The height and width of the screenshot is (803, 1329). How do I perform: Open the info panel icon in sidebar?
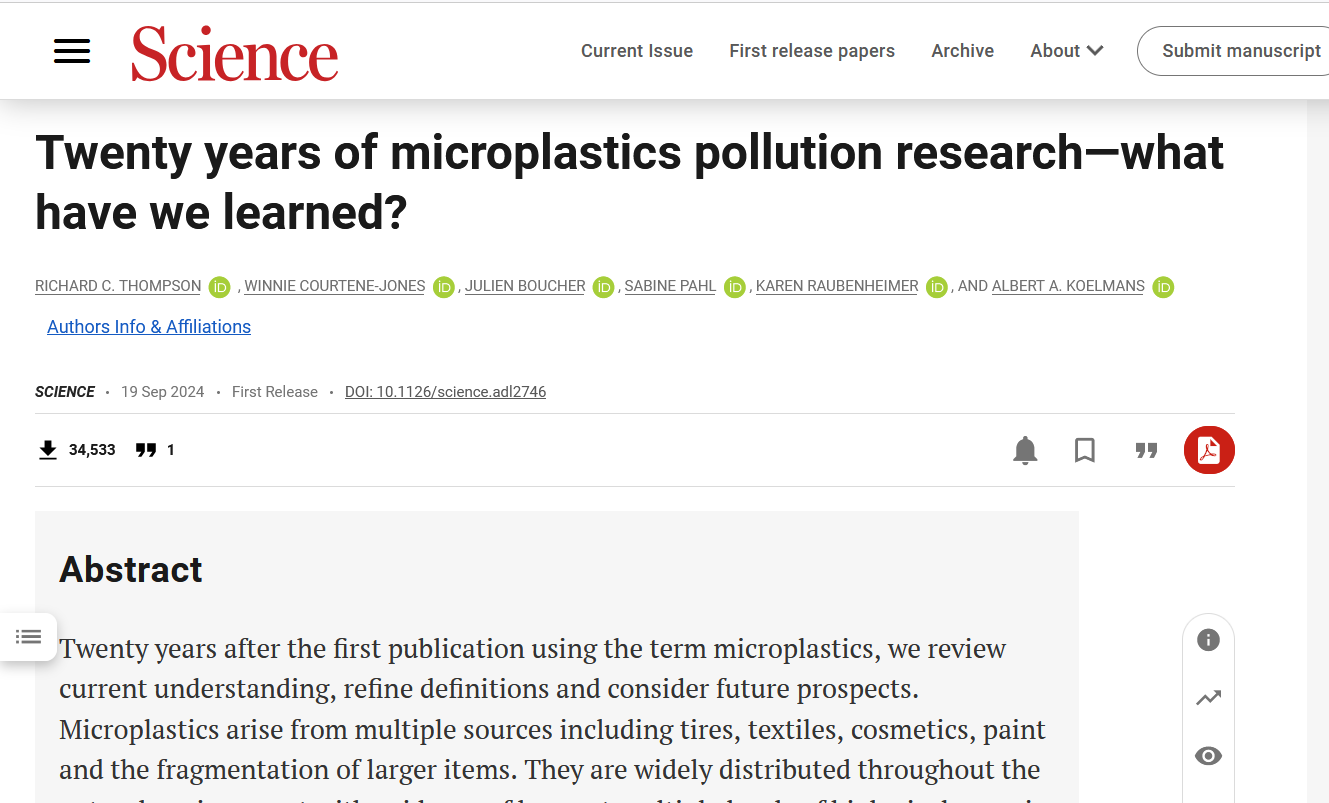pos(1208,640)
